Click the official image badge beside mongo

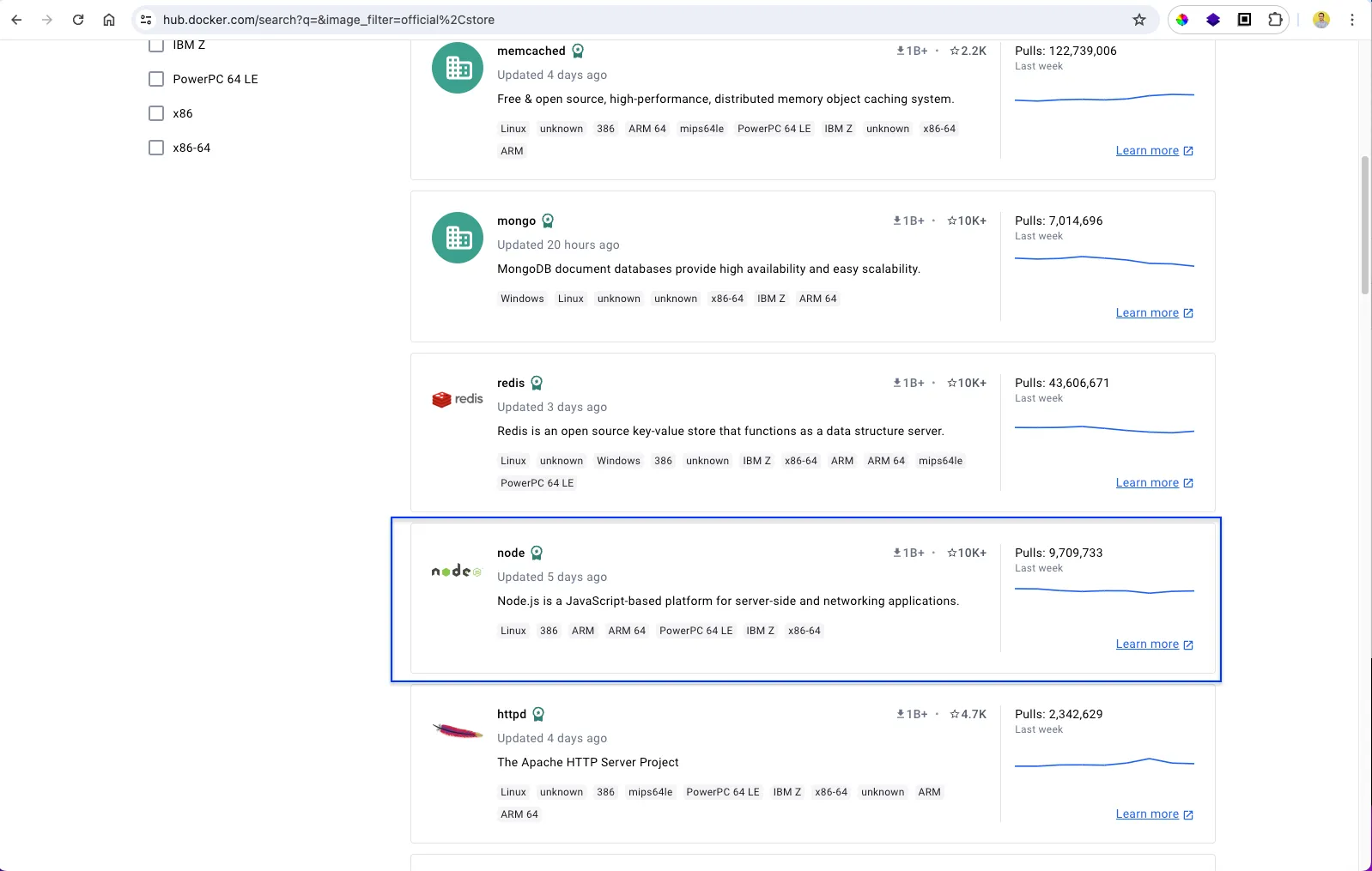(548, 221)
